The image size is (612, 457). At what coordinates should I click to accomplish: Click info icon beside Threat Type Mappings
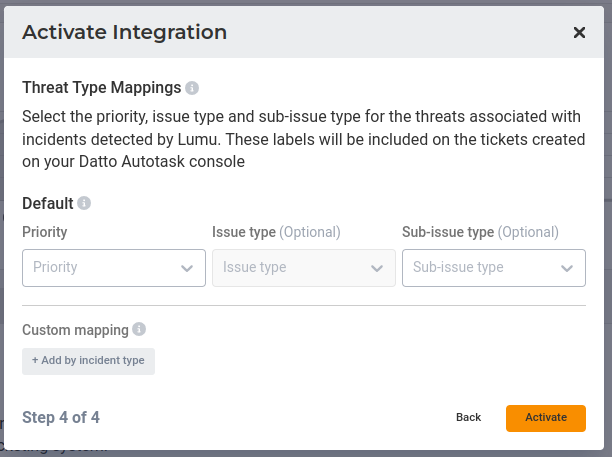pos(192,88)
